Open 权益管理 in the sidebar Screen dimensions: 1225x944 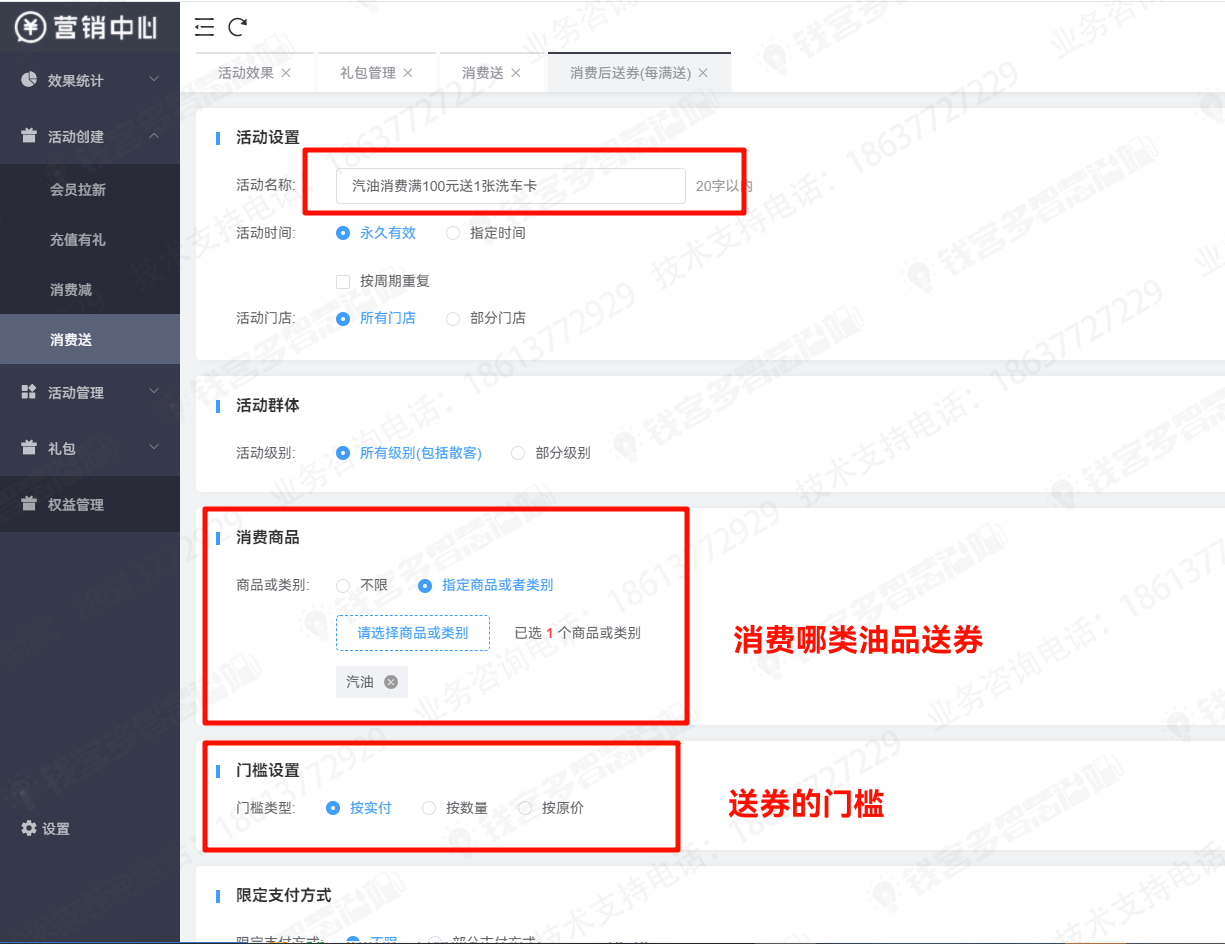click(76, 505)
